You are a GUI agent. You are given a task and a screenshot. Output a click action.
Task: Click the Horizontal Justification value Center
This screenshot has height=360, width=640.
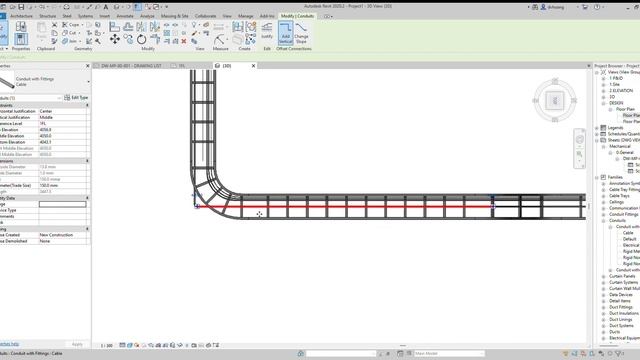pyautogui.click(x=62, y=111)
